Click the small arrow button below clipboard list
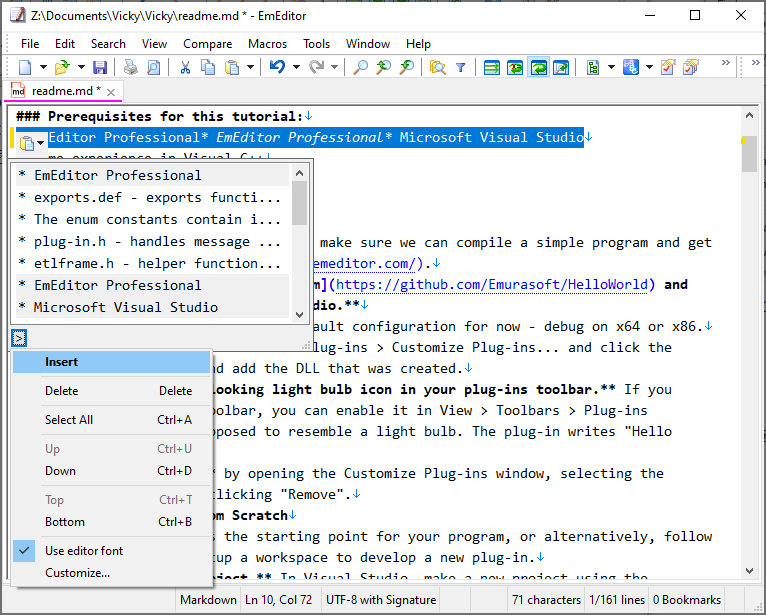 pyautogui.click(x=19, y=338)
